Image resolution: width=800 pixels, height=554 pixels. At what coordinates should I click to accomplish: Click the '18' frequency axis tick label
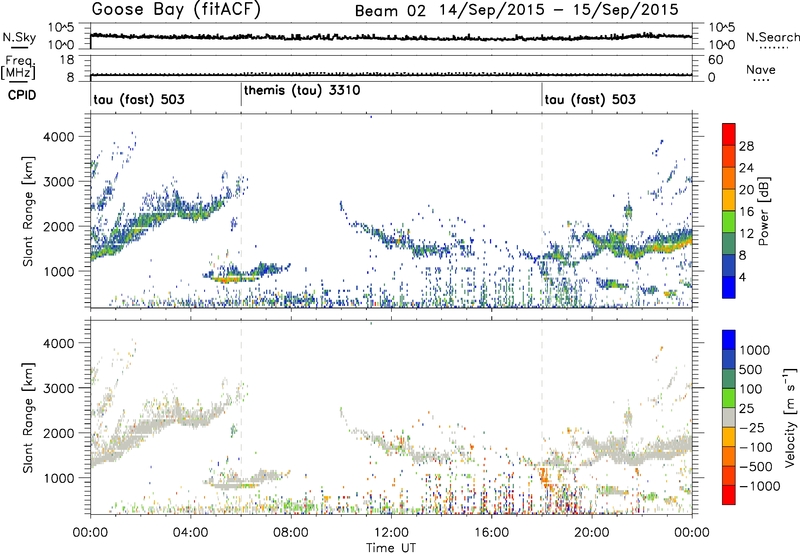point(67,60)
